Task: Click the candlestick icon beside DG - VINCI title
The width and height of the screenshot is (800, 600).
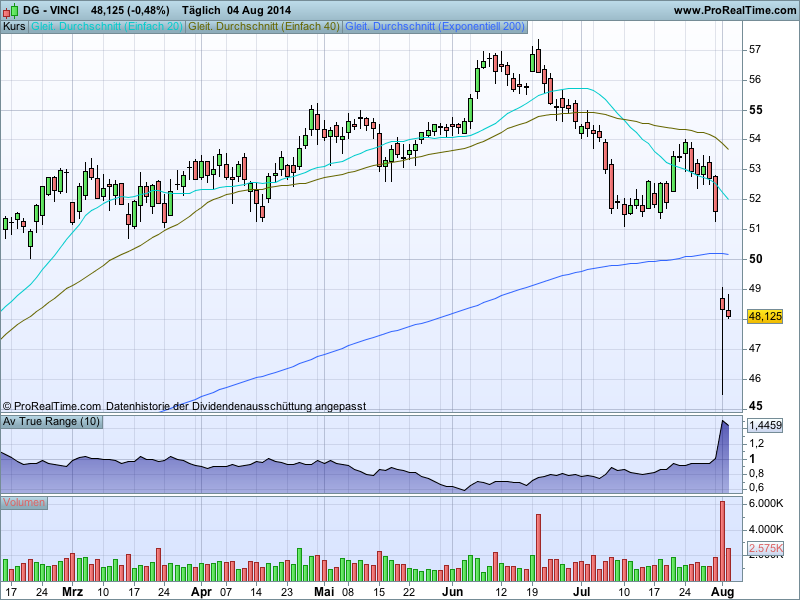Action: tap(11, 10)
